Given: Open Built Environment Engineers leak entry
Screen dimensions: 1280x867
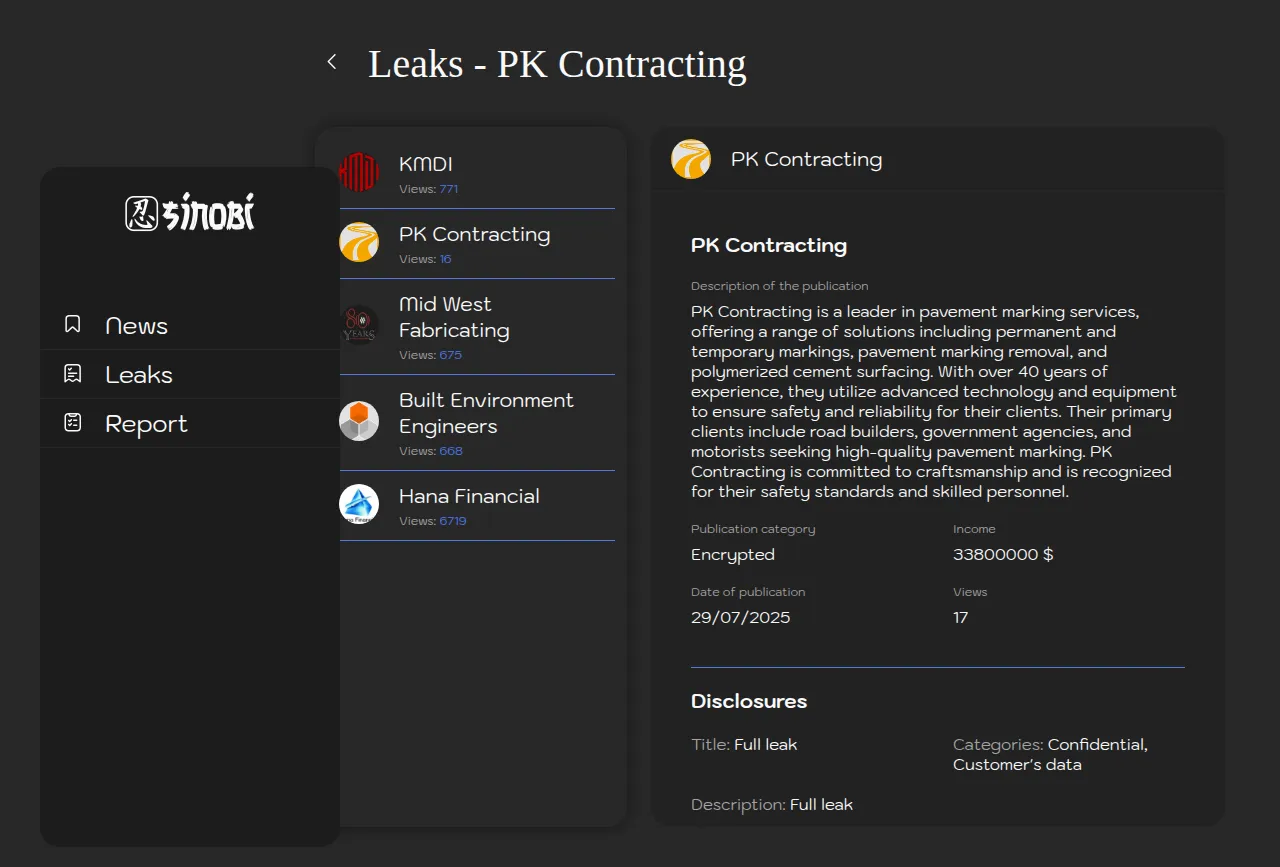Looking at the screenshot, I should click(x=486, y=413).
